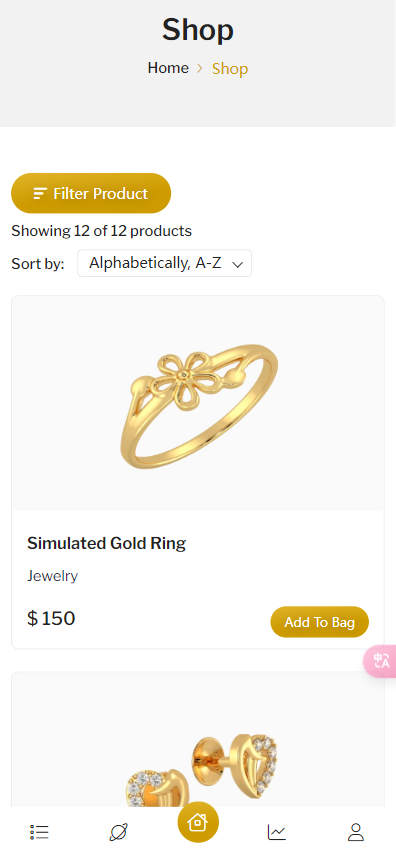
Task: Go to Home breadcrumb link
Action: coord(168,68)
